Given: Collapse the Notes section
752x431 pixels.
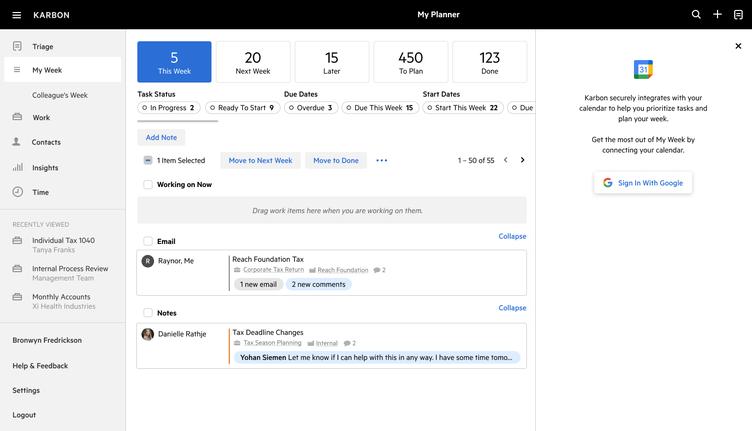Looking at the screenshot, I should pyautogui.click(x=512, y=307).
